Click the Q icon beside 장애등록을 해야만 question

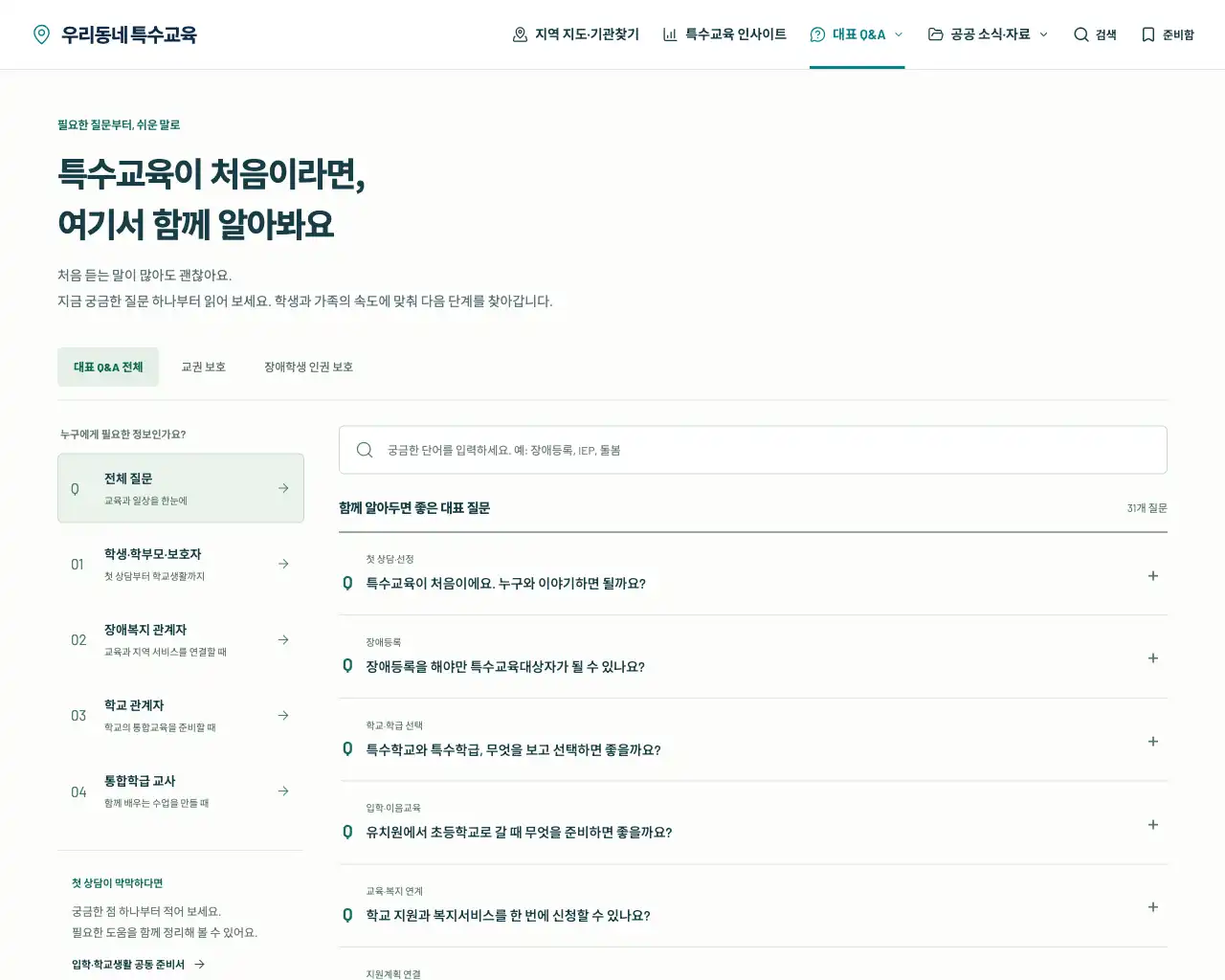point(347,666)
